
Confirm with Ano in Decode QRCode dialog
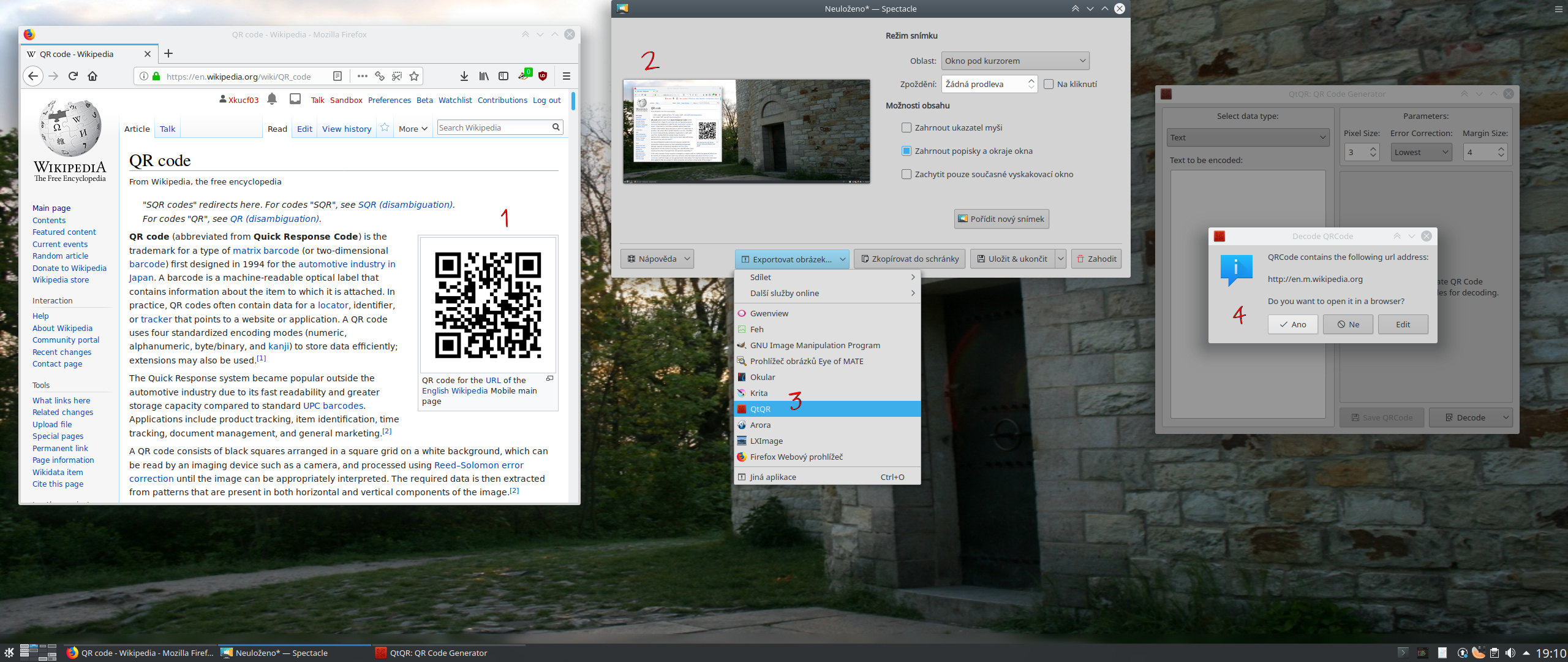(1292, 324)
